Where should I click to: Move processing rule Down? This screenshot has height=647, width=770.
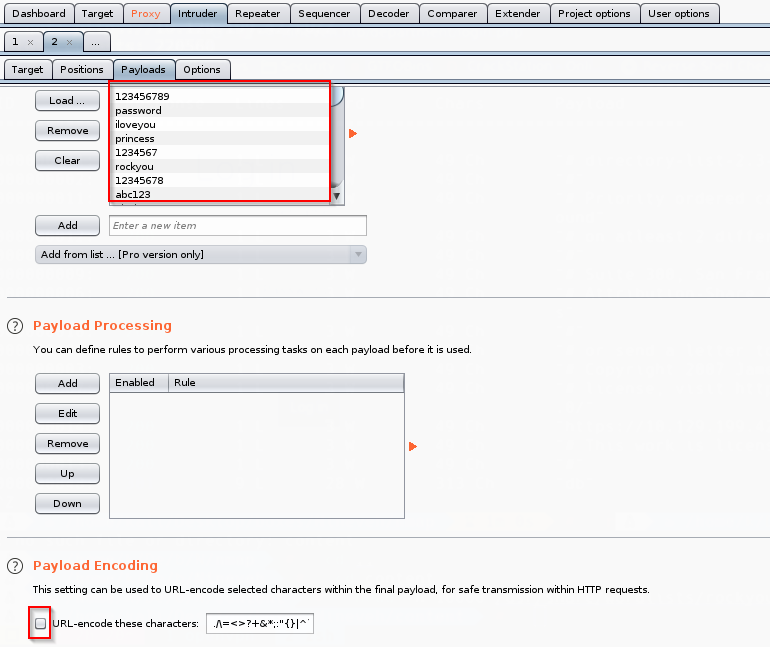pos(67,504)
